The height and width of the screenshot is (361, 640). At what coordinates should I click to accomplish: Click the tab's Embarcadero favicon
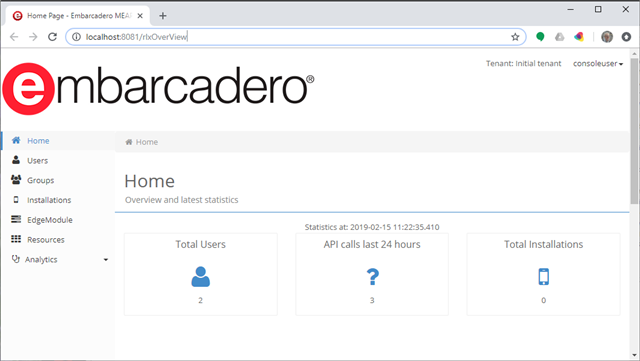coord(17,16)
